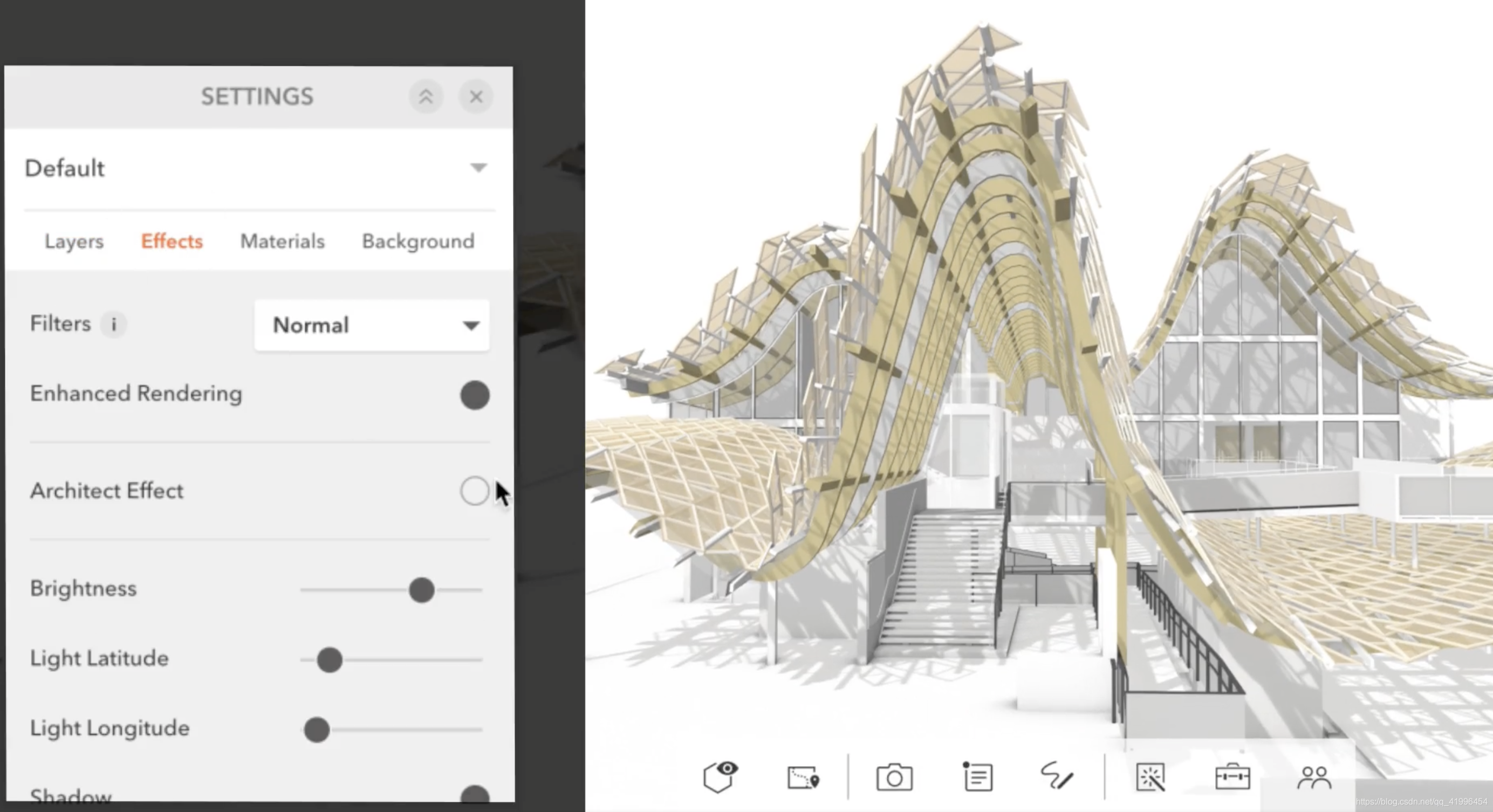Toggle the Shadow switch
The width and height of the screenshot is (1493, 812).
coord(475,795)
